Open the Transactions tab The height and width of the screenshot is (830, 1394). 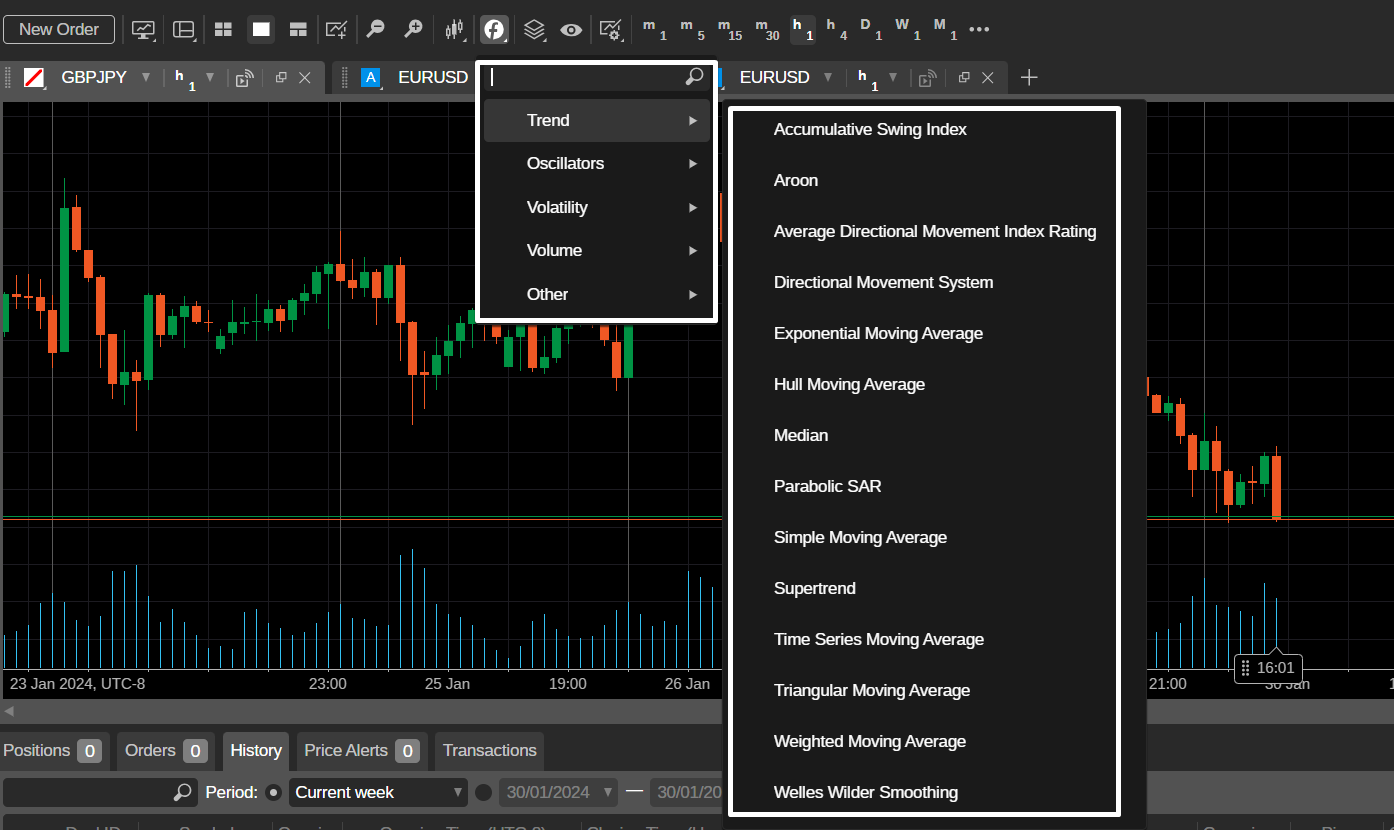tap(490, 750)
